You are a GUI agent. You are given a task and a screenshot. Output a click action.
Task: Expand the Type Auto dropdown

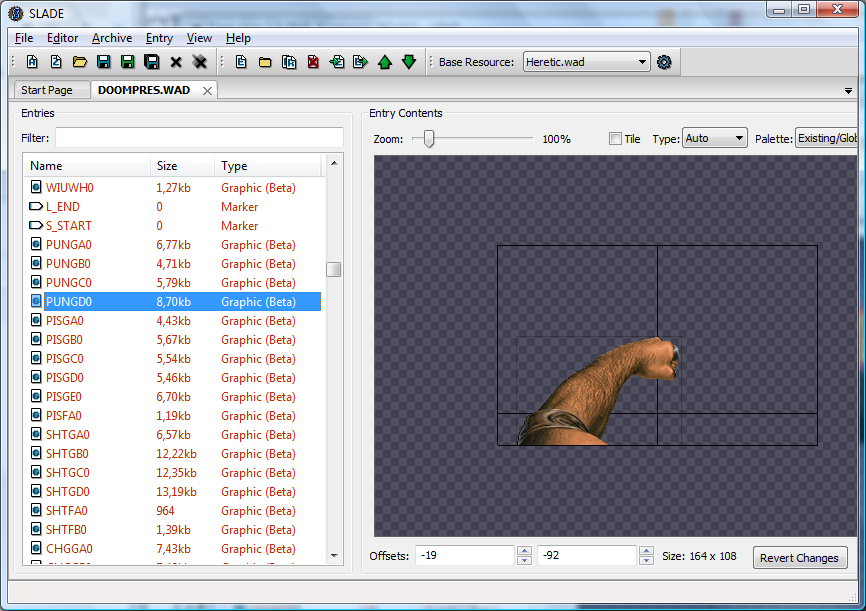point(714,139)
